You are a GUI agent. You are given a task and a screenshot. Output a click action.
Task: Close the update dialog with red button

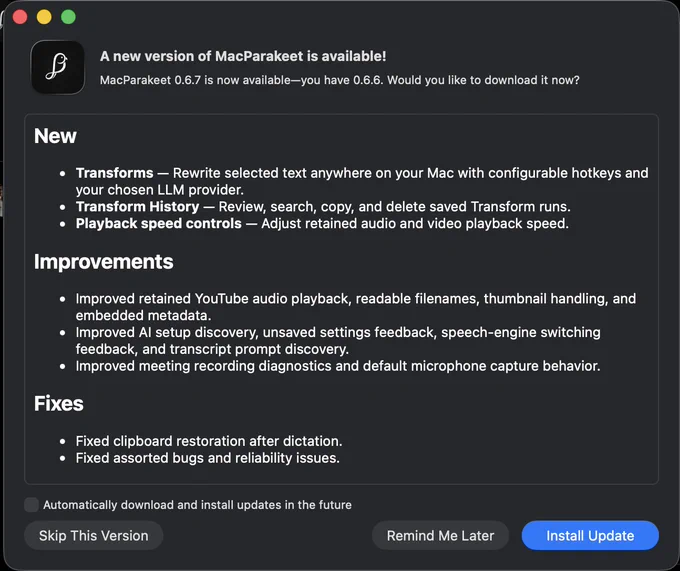20,17
